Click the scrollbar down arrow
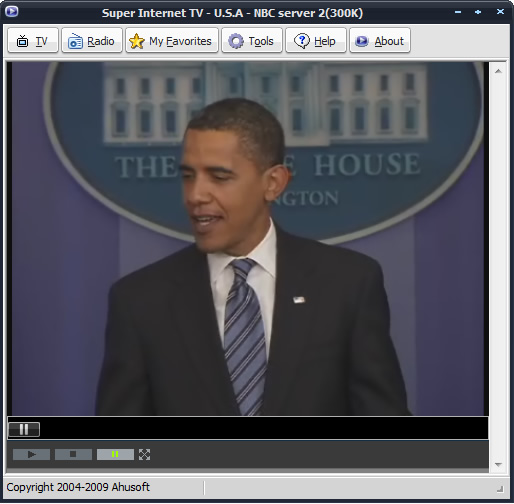 tap(498, 464)
